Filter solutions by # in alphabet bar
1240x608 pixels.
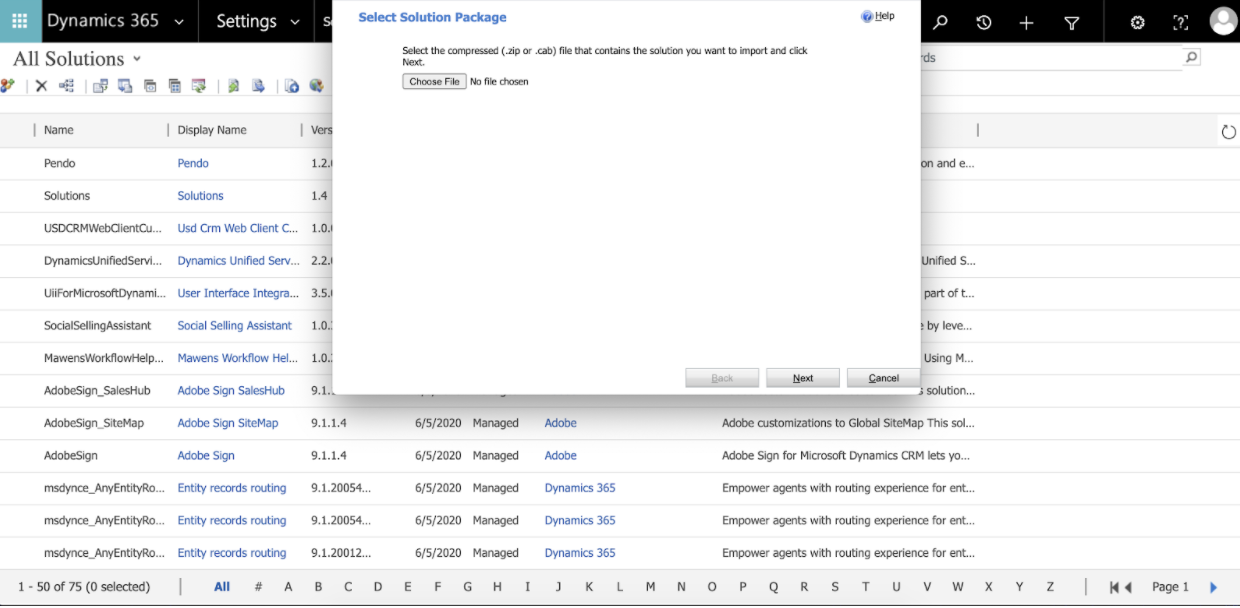click(x=258, y=587)
